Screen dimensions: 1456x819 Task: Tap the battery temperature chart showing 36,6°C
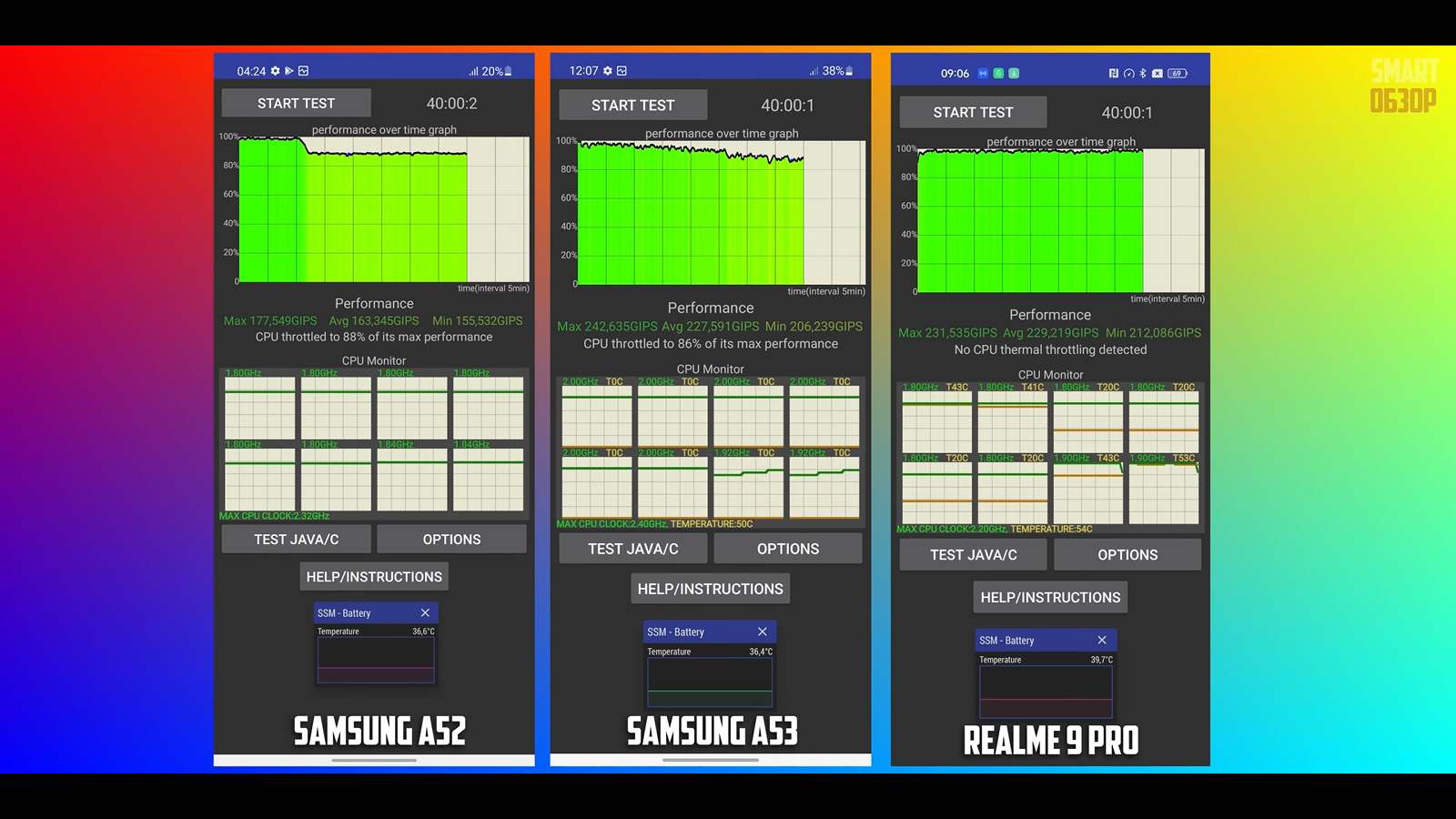[x=376, y=660]
